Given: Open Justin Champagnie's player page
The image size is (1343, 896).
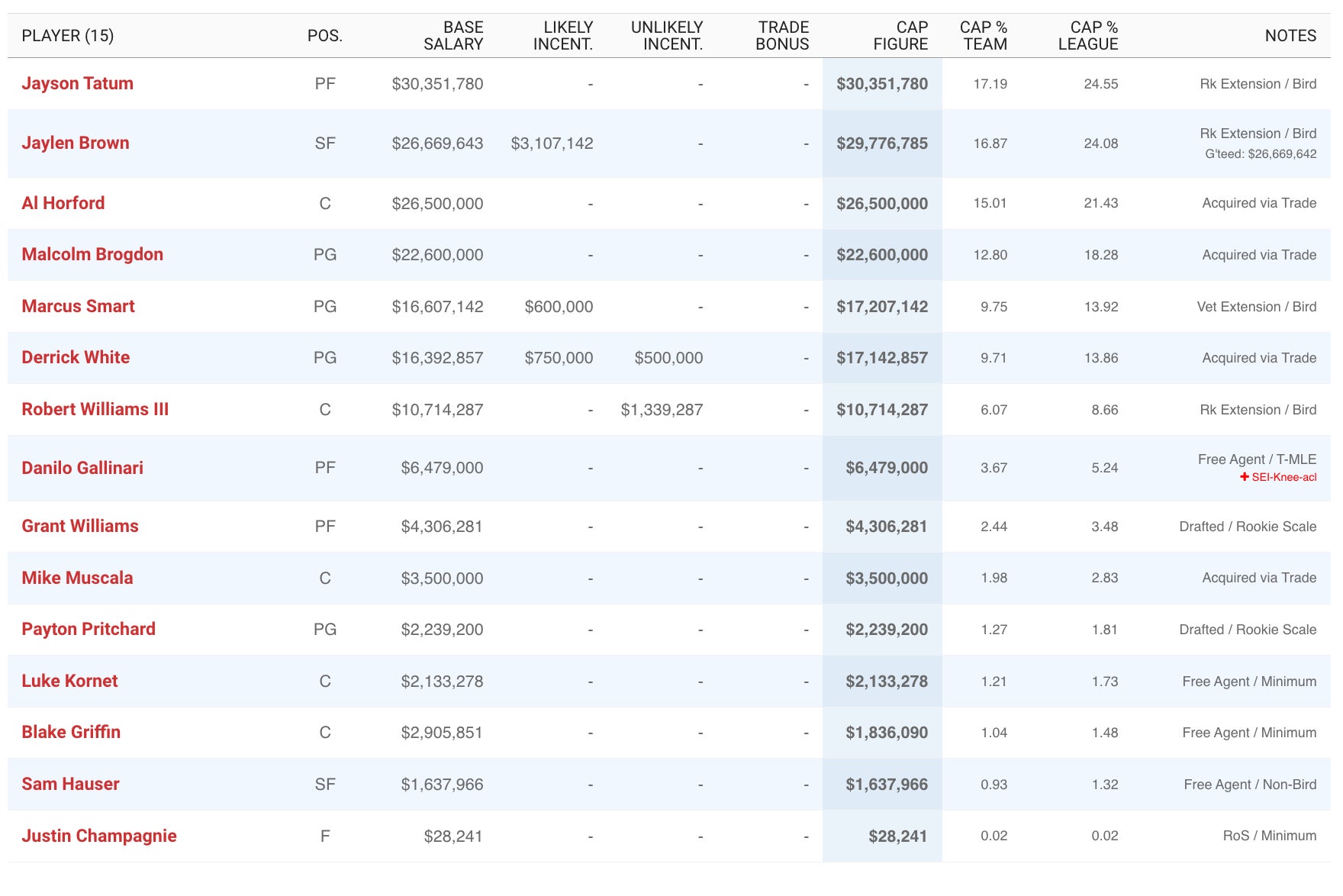Looking at the screenshot, I should pos(98,836).
